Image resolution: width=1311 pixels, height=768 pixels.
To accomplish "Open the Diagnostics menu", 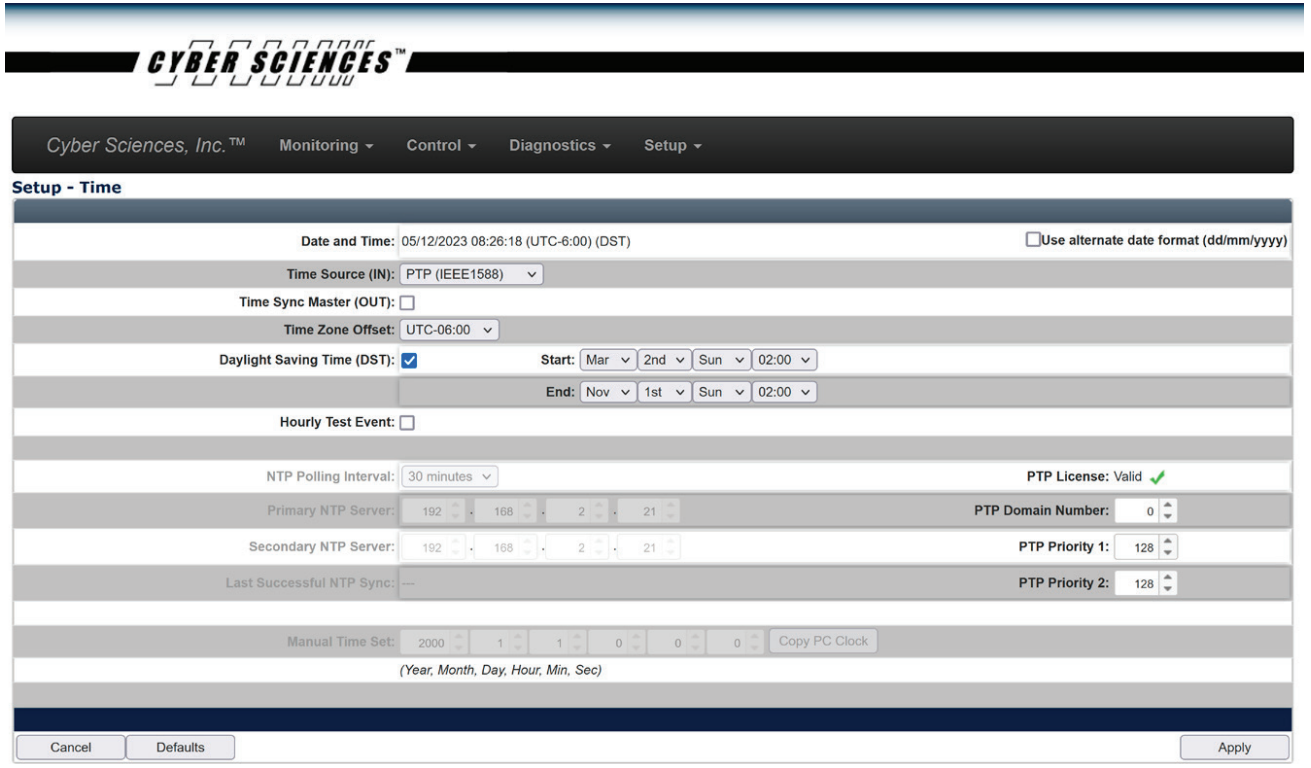I will point(560,146).
